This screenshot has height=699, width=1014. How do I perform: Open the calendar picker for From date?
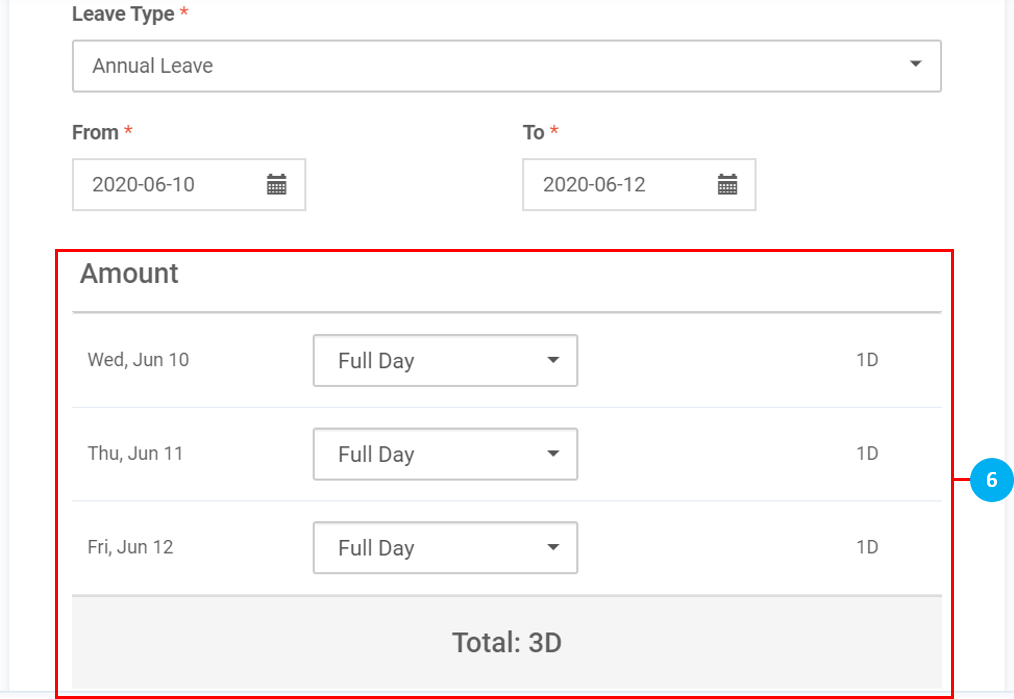coord(277,185)
